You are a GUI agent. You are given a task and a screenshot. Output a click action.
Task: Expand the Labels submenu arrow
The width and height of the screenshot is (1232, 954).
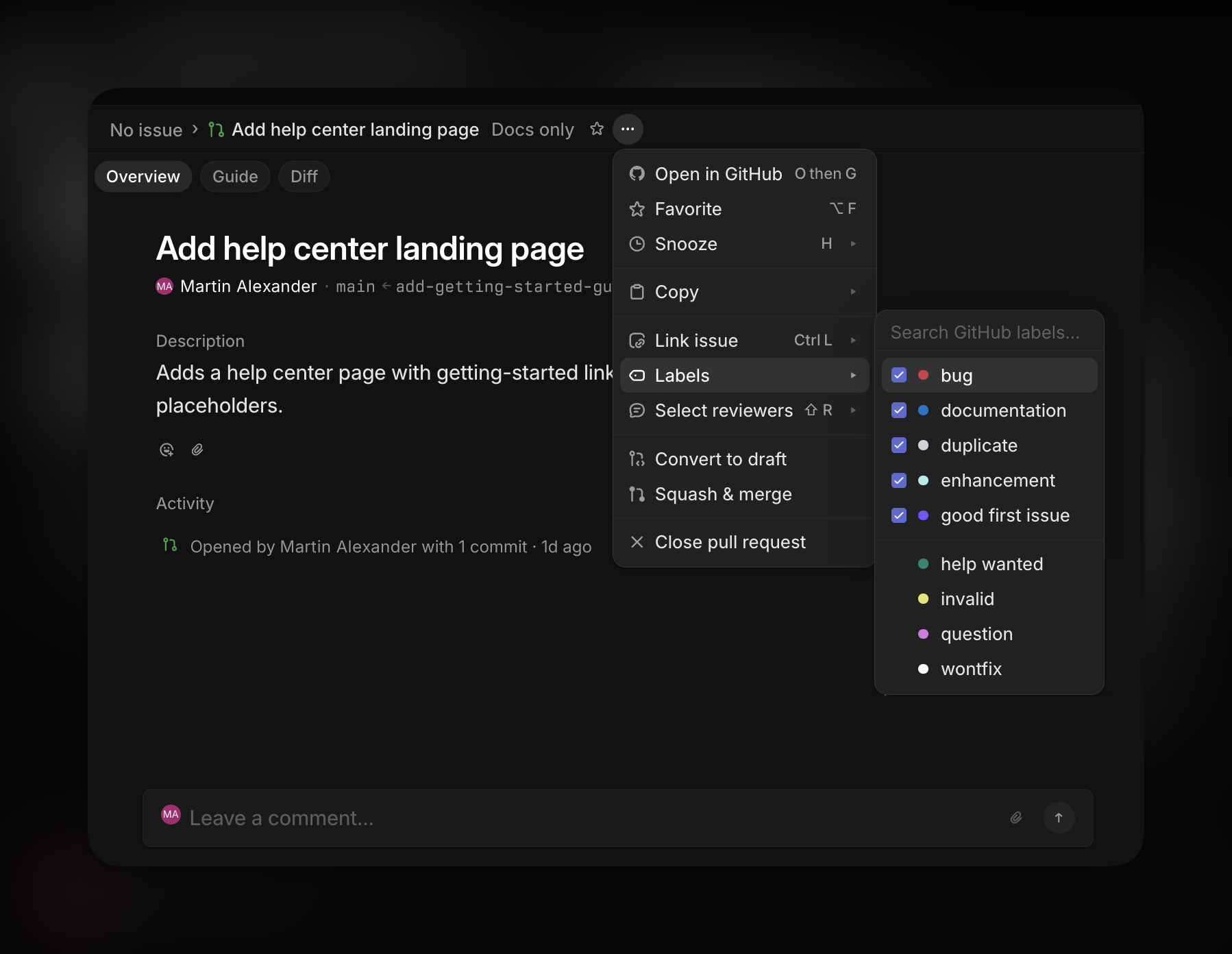pos(853,376)
